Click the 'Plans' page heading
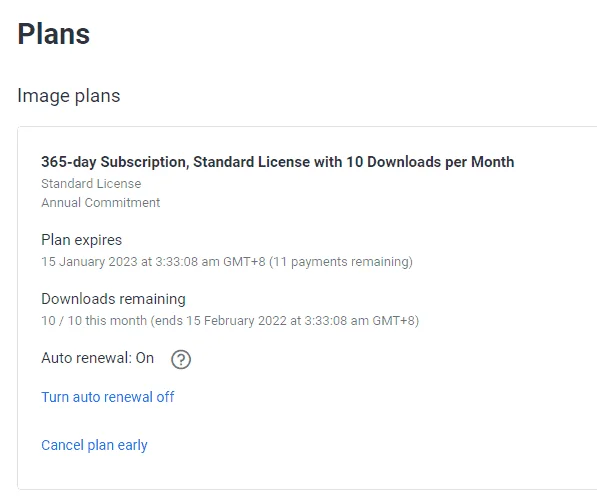597x498 pixels. [x=54, y=34]
